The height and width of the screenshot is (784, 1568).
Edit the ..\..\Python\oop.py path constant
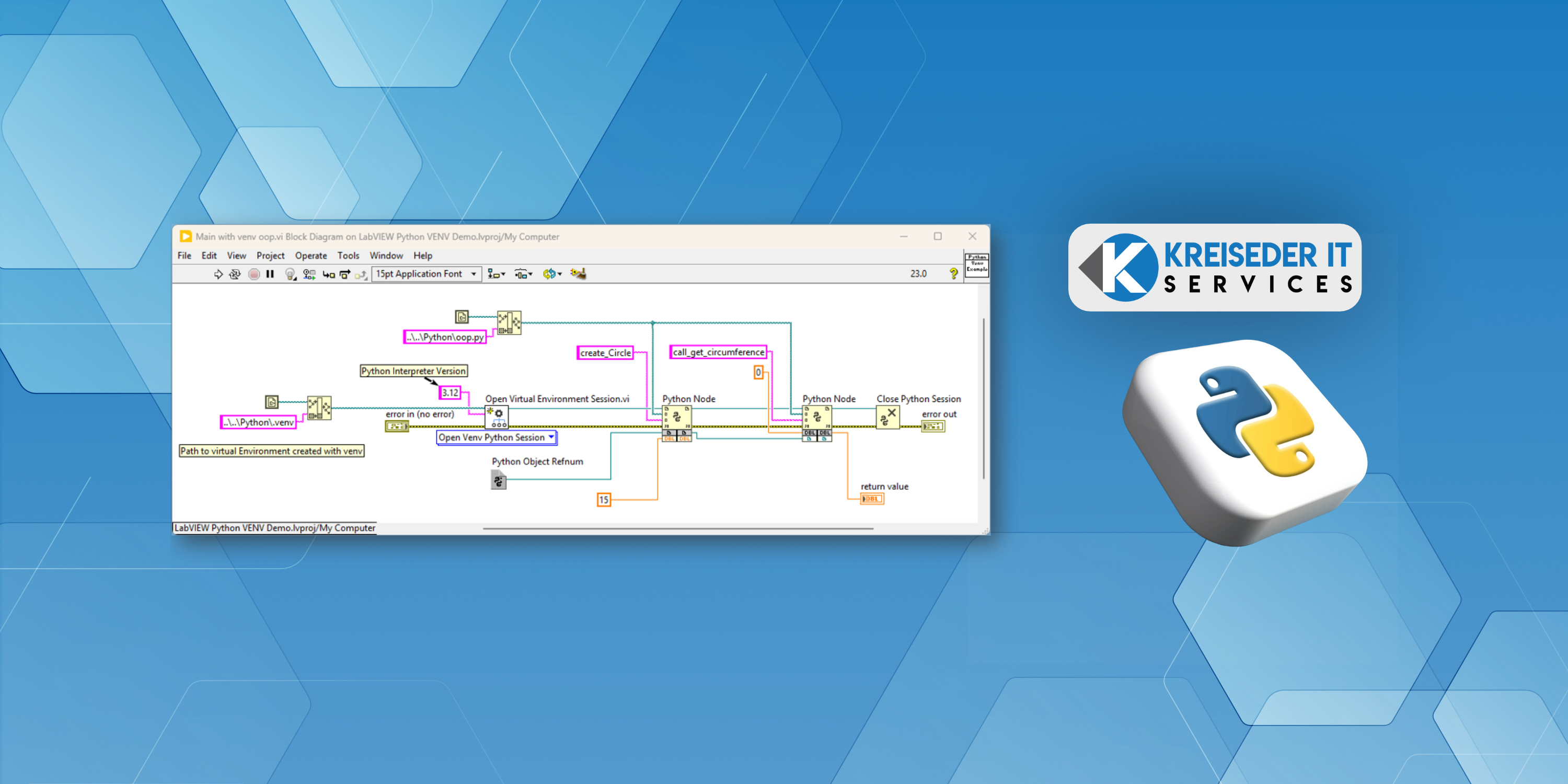(x=445, y=337)
